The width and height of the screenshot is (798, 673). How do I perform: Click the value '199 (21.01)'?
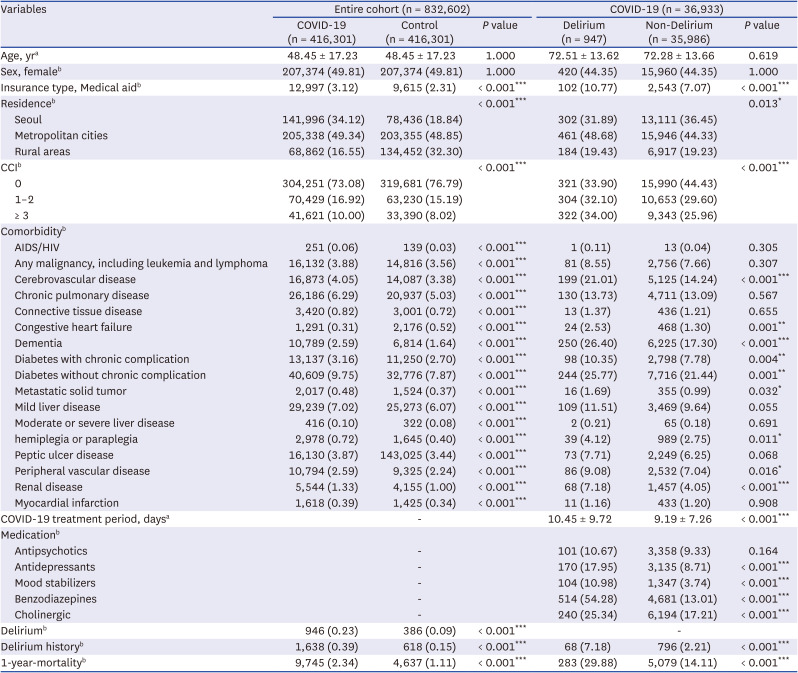[587, 279]
